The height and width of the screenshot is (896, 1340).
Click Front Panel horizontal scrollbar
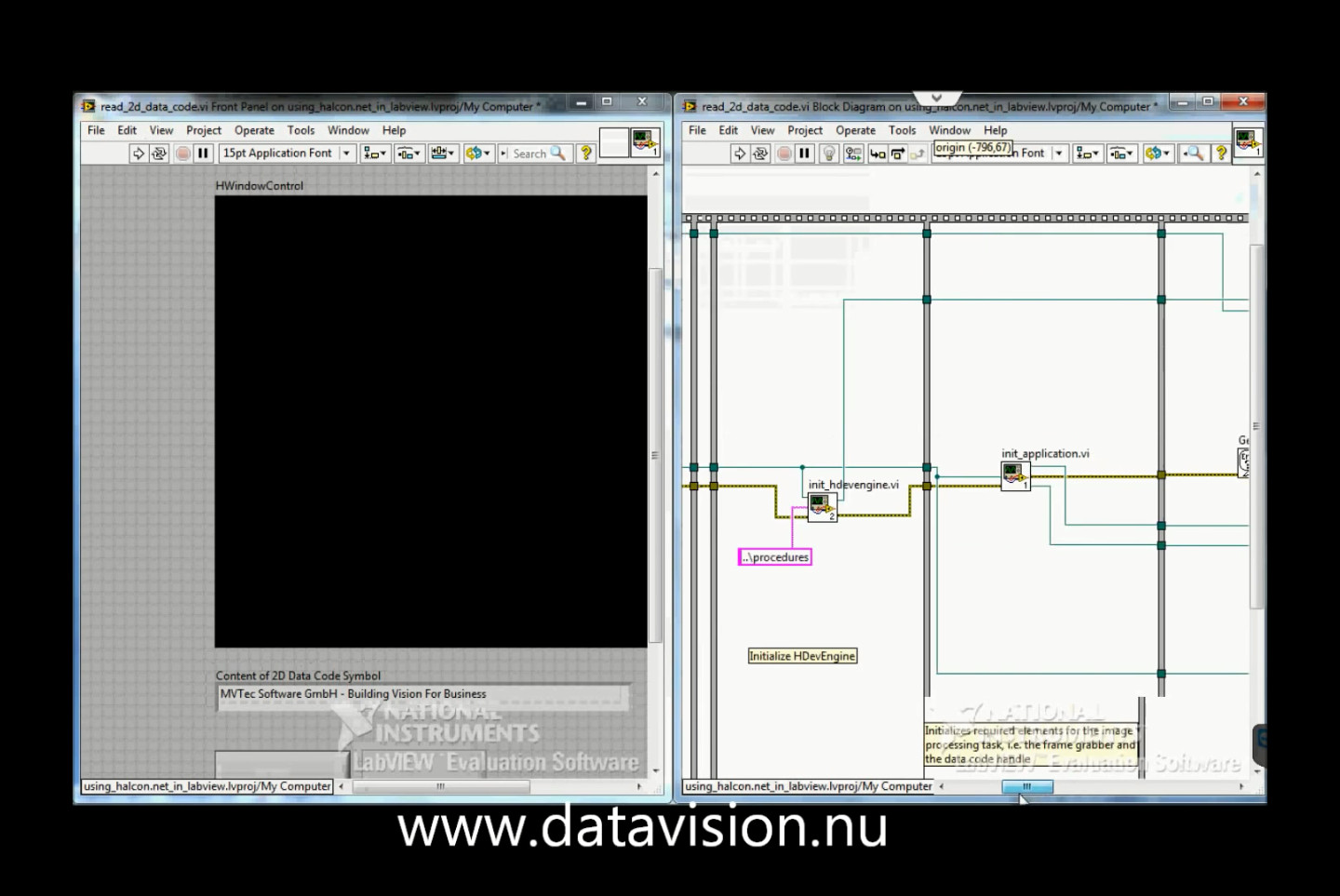440,786
